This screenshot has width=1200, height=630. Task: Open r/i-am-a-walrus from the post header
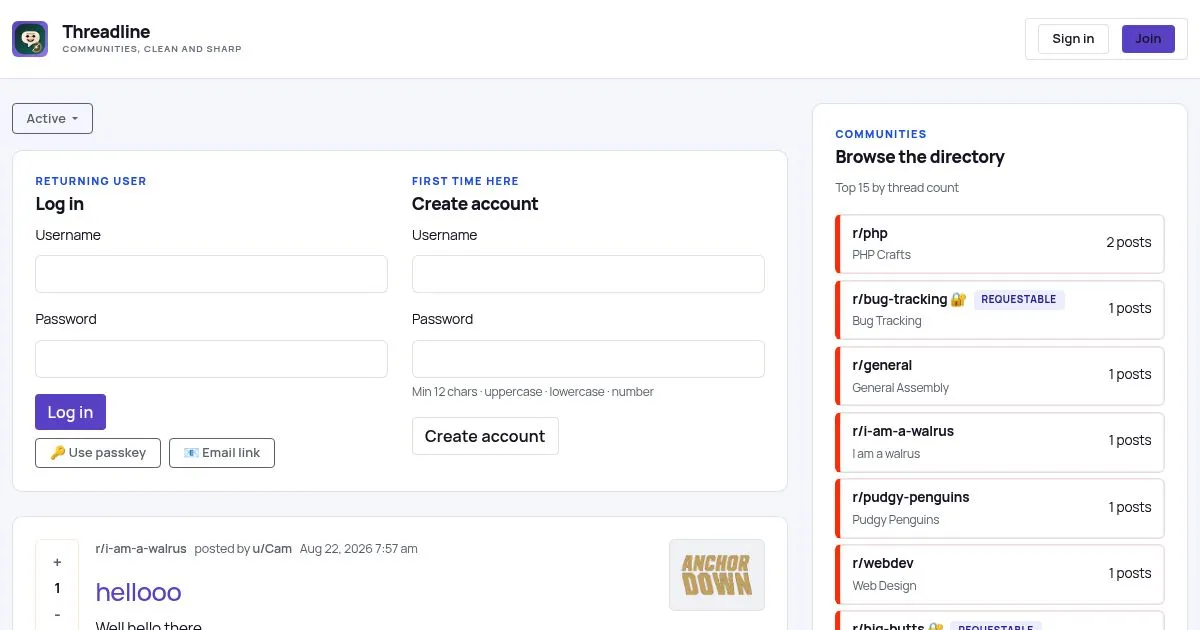tap(141, 549)
